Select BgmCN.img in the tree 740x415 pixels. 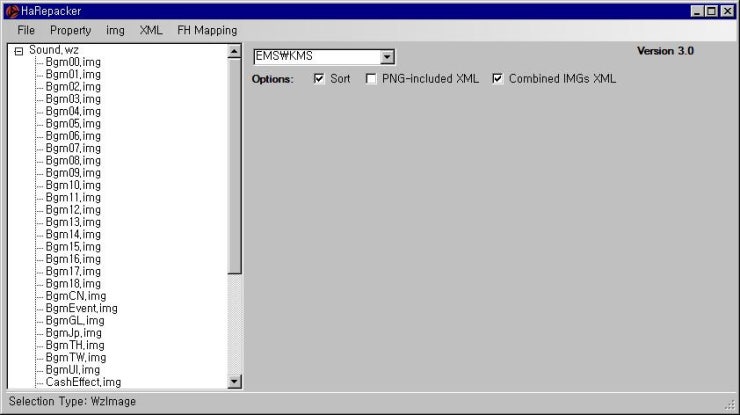(76, 296)
